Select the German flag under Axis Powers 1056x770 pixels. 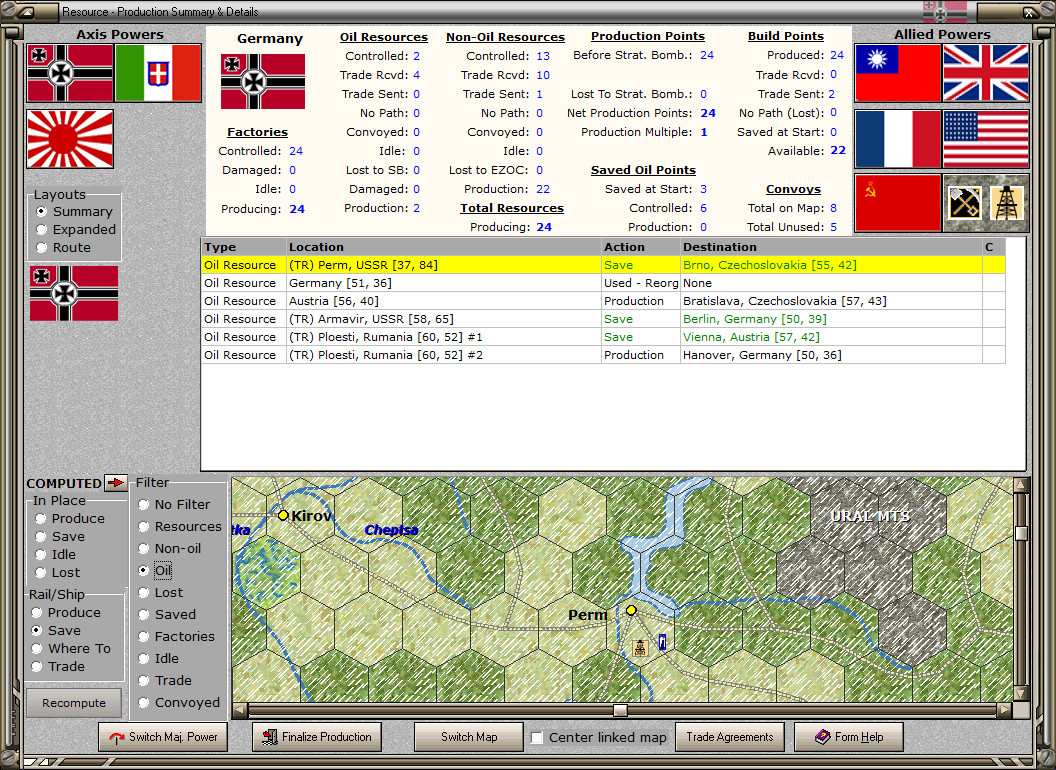pyautogui.click(x=68, y=74)
